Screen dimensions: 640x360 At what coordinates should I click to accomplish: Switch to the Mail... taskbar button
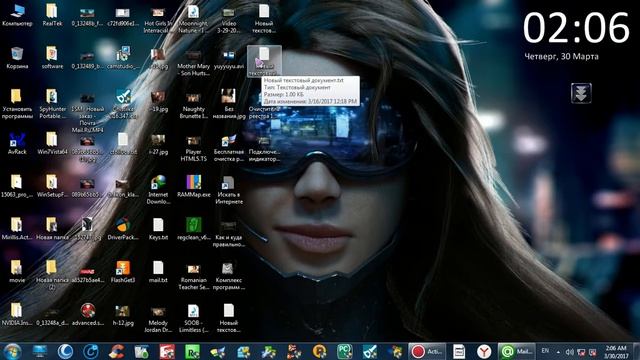pyautogui.click(x=516, y=351)
